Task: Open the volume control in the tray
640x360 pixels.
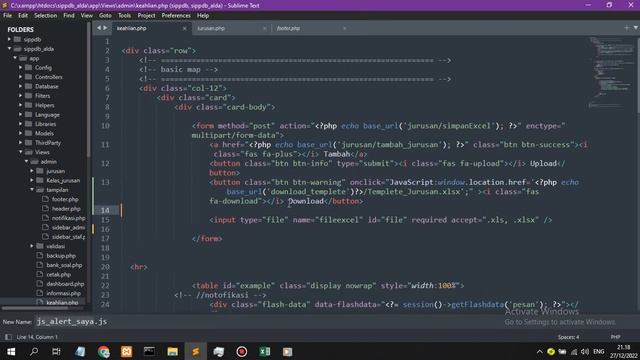Action: pos(584,351)
